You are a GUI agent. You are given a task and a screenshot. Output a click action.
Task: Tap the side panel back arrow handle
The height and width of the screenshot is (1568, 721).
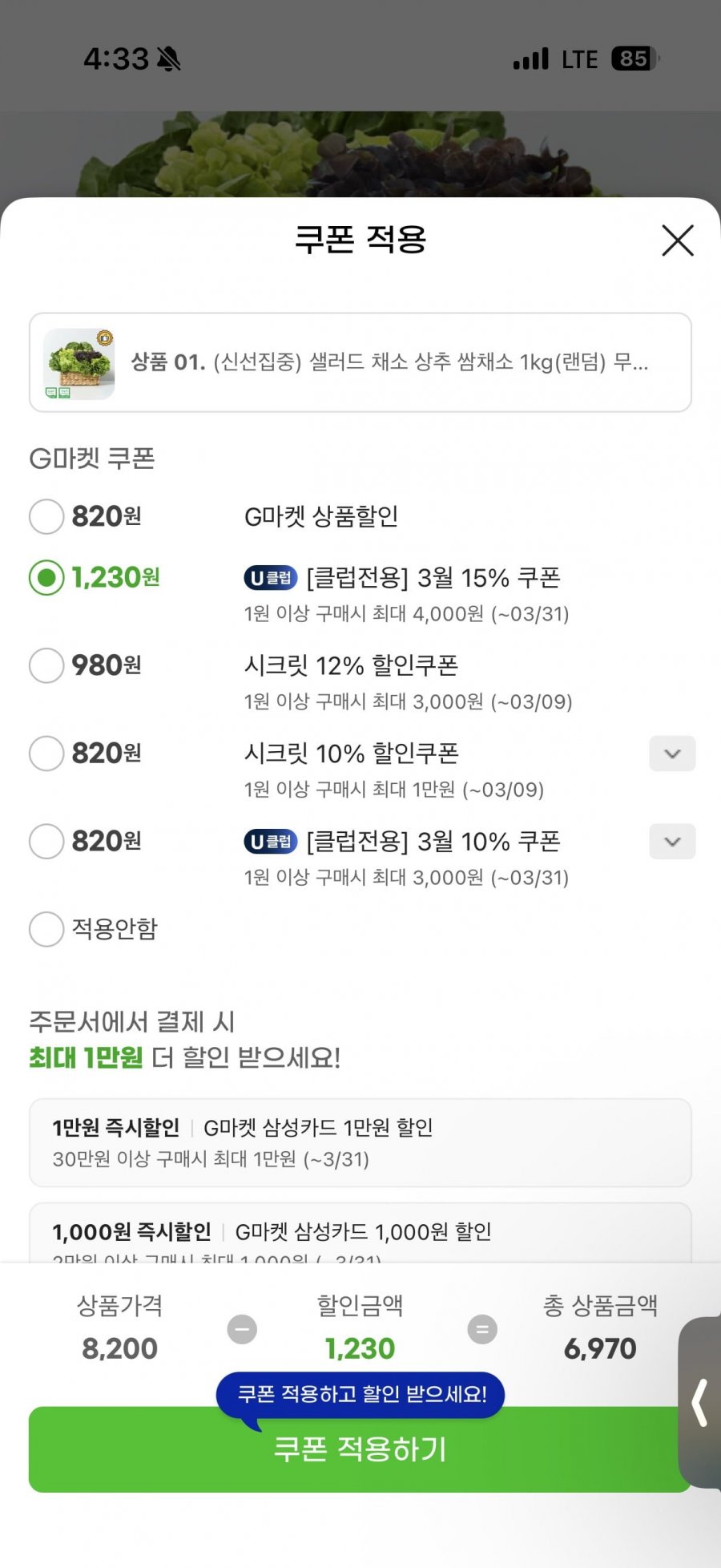(x=700, y=1402)
